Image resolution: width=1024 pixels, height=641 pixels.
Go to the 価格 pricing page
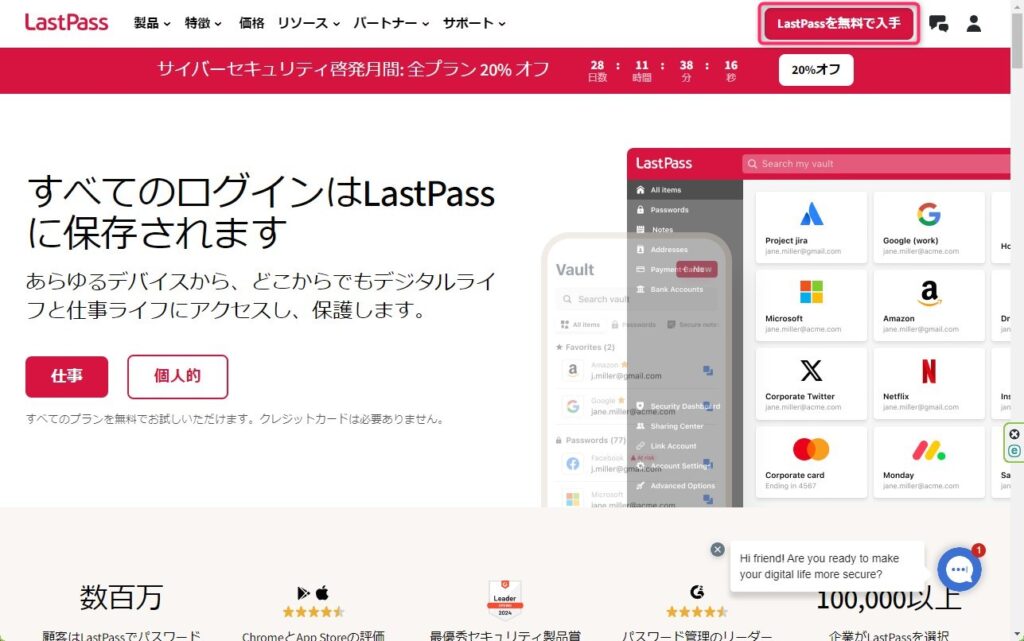(251, 23)
